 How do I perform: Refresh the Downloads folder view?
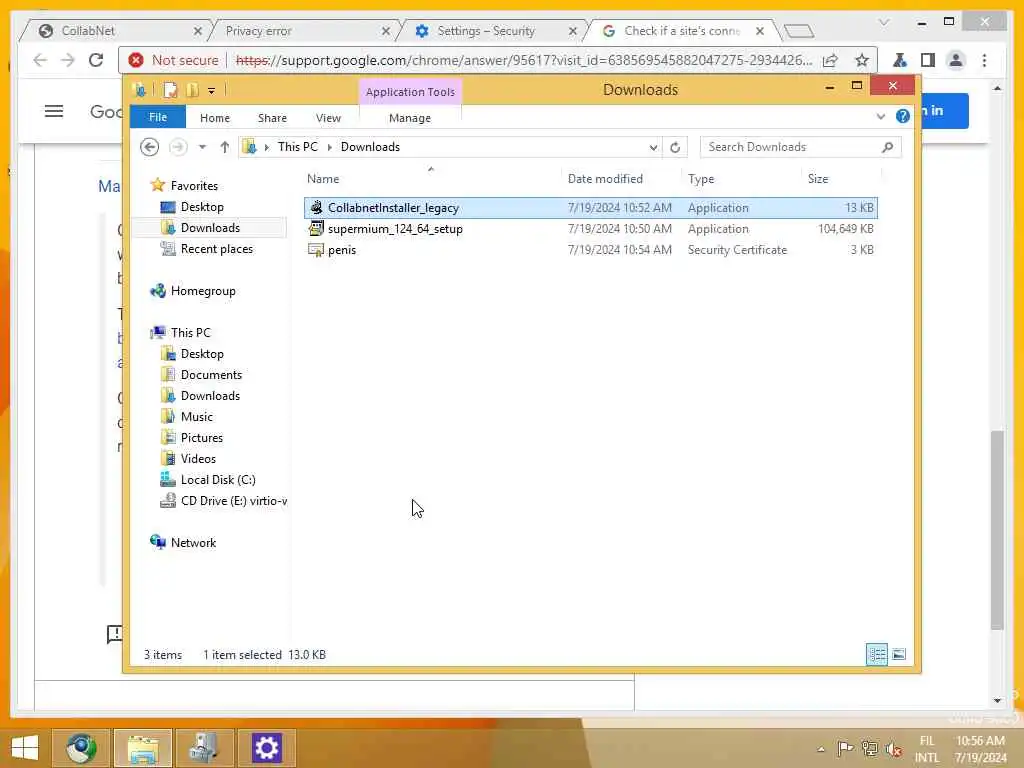coord(675,147)
